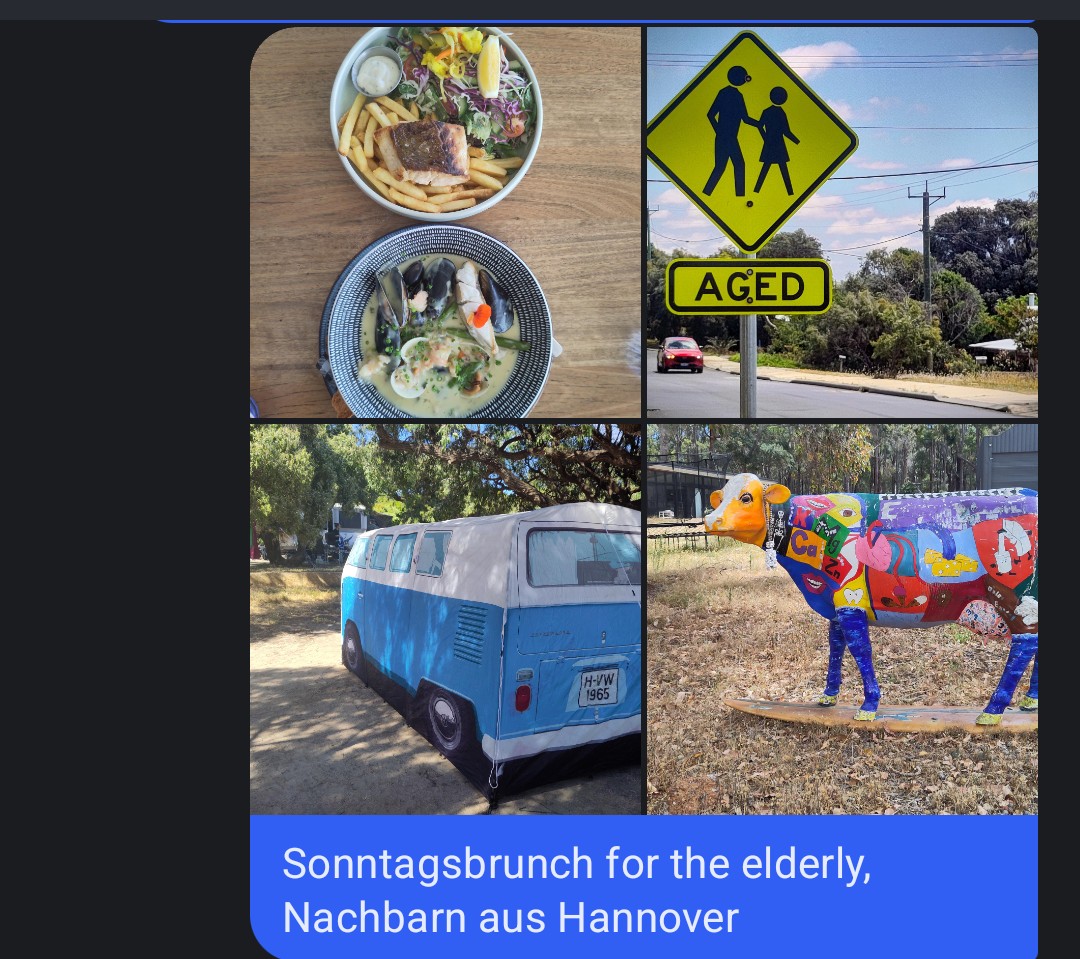Click the empty dark area beside the message
Screen dimensions: 1080x959
click(124, 482)
